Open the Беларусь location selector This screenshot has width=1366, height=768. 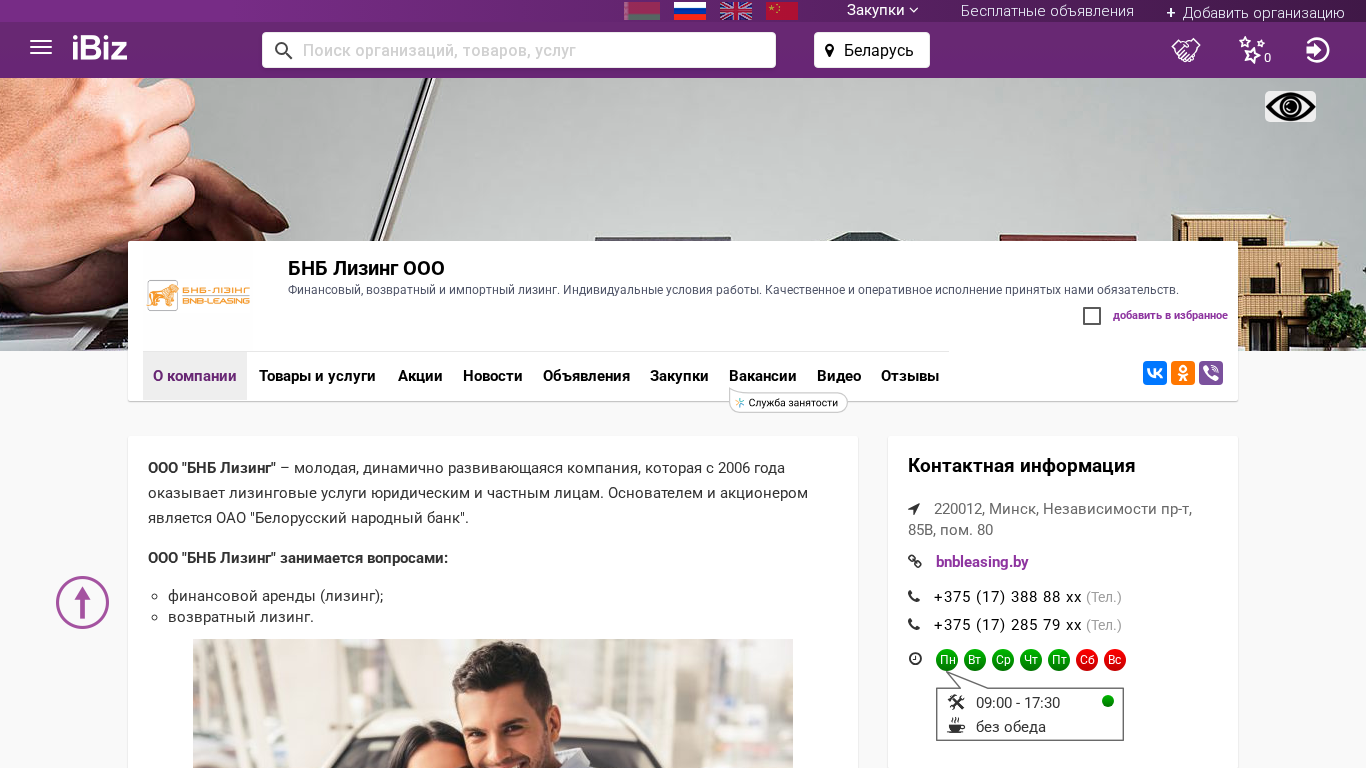point(871,50)
